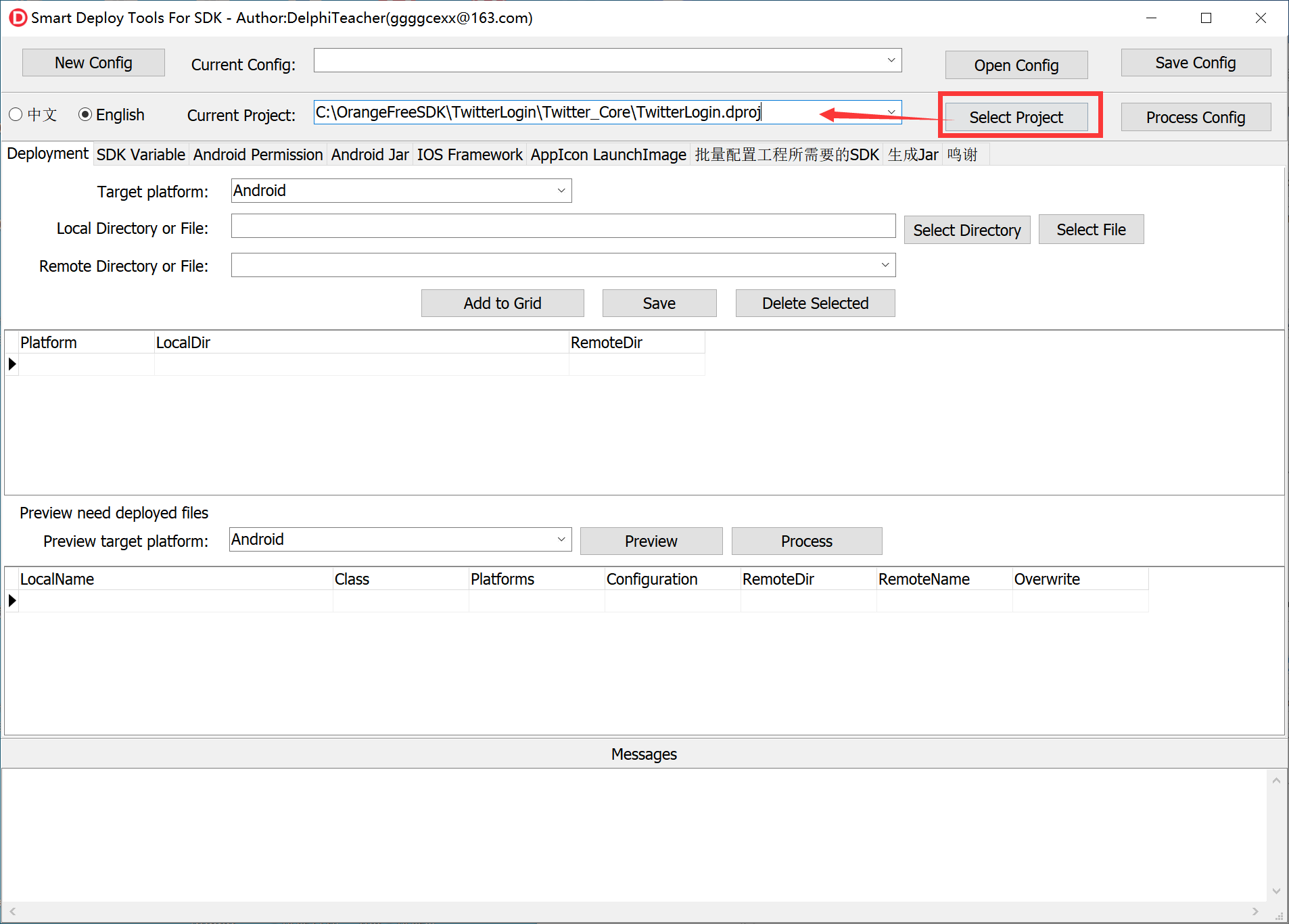Maximize the Smart Deploy Tools window
1289x924 pixels.
click(x=1206, y=18)
